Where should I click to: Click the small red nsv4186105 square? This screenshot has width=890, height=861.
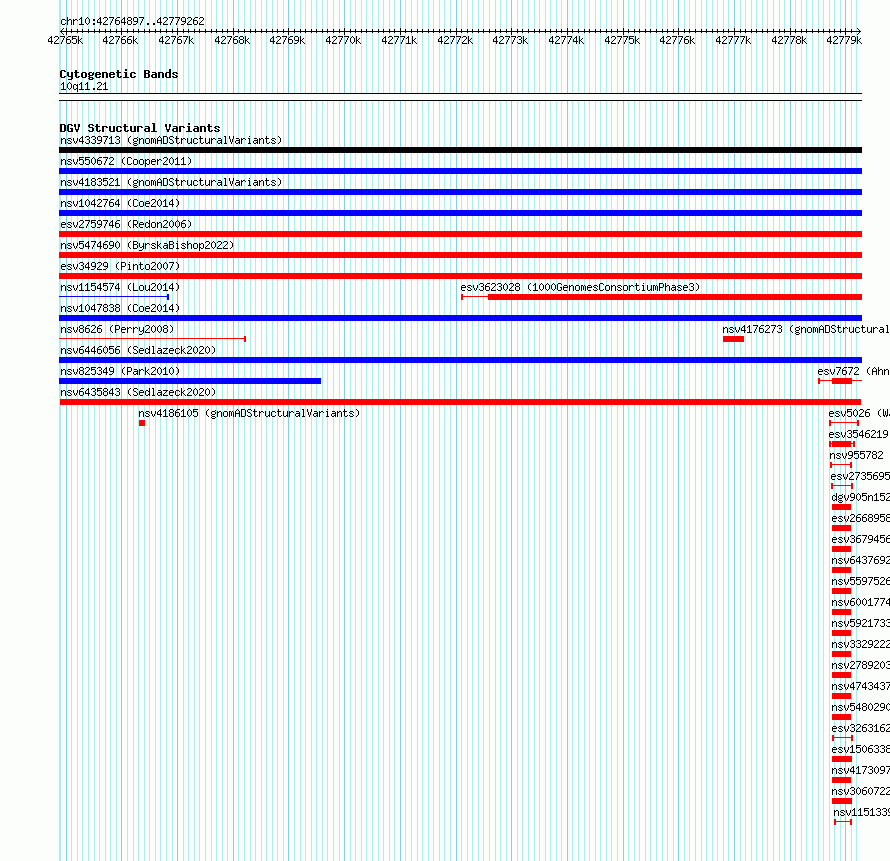click(142, 423)
